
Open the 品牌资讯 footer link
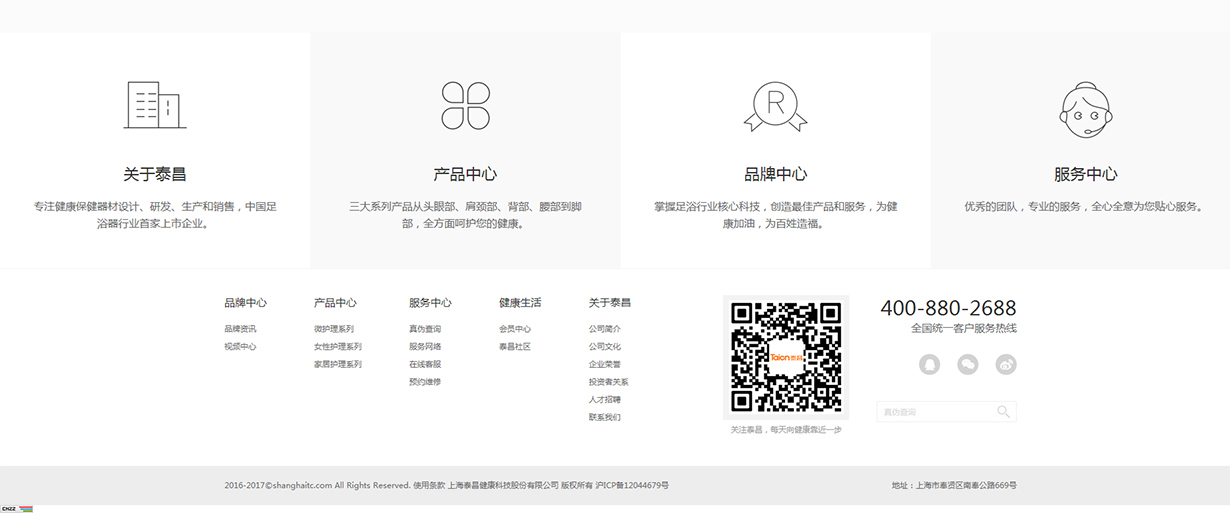tap(240, 329)
